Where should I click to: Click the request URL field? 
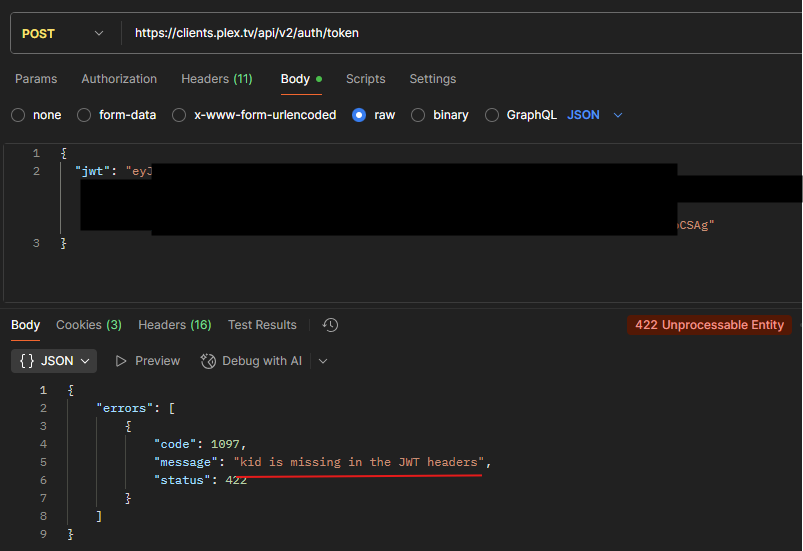[x=461, y=33]
